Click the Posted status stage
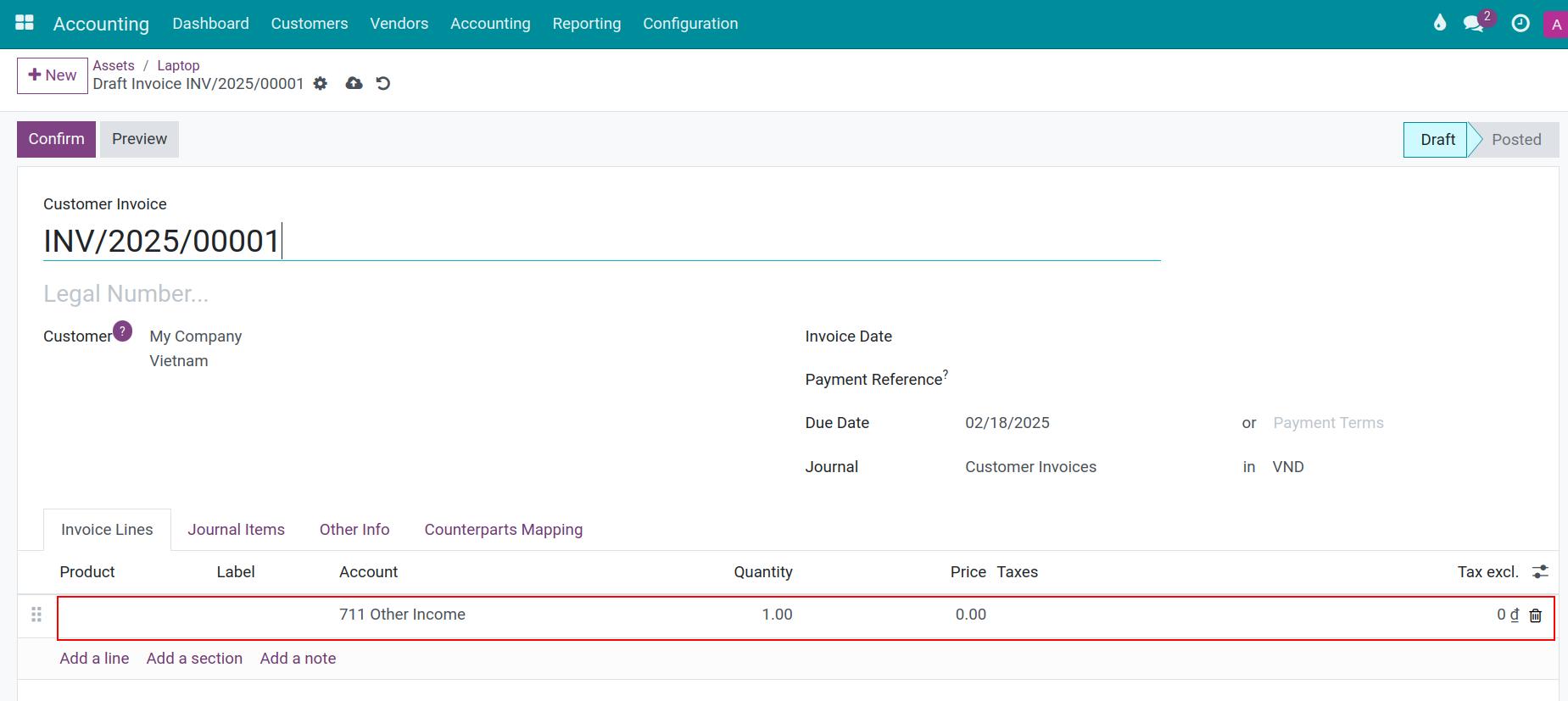Screen dimensions: 1568x701 [1516, 140]
